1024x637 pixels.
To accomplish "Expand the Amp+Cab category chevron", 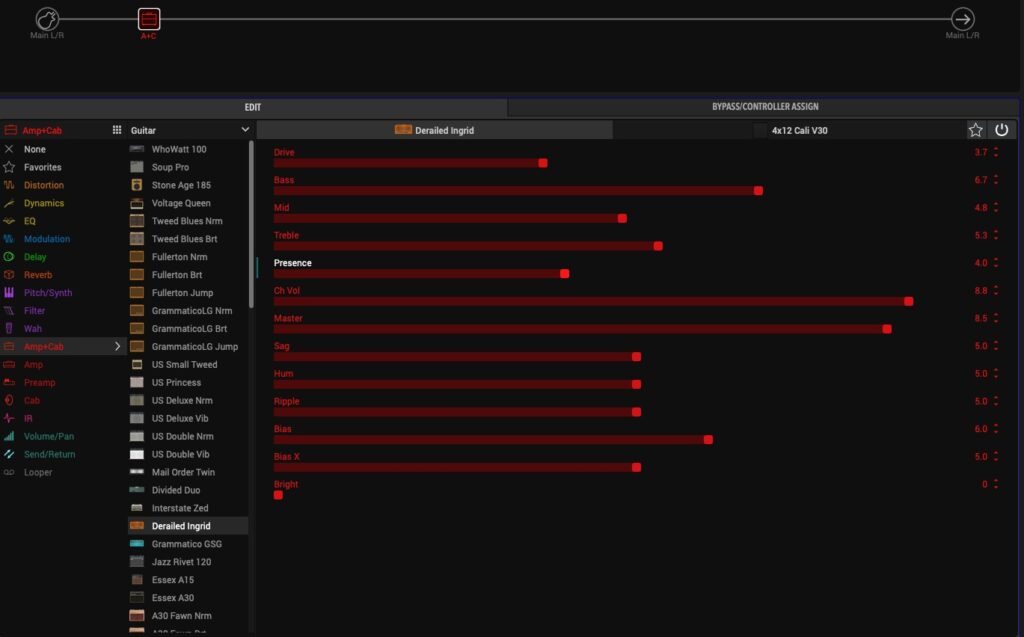I will point(117,347).
